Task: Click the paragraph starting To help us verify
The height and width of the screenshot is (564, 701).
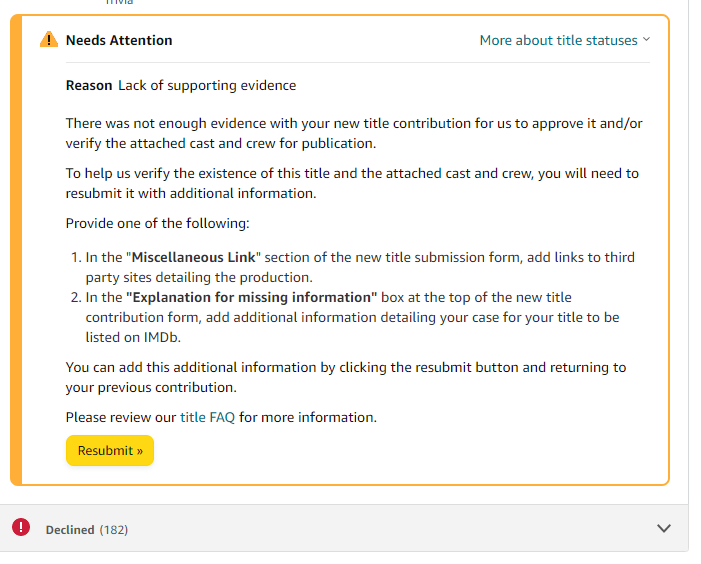Action: tap(350, 183)
